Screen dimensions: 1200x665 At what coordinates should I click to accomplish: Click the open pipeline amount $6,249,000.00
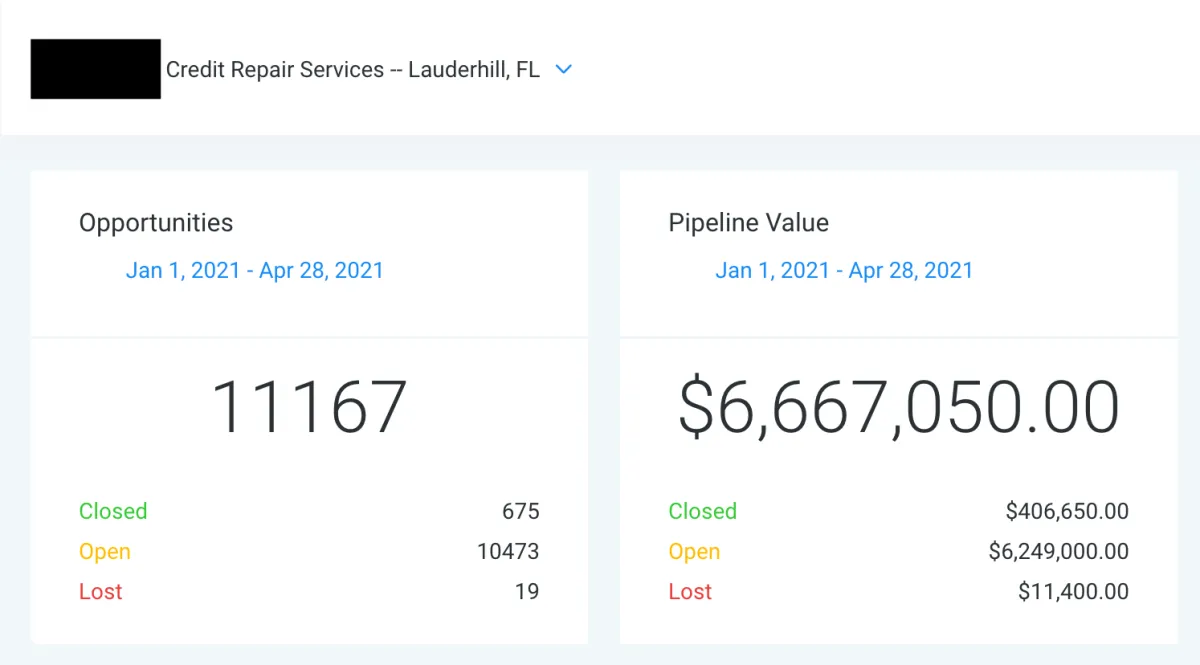pos(1059,552)
